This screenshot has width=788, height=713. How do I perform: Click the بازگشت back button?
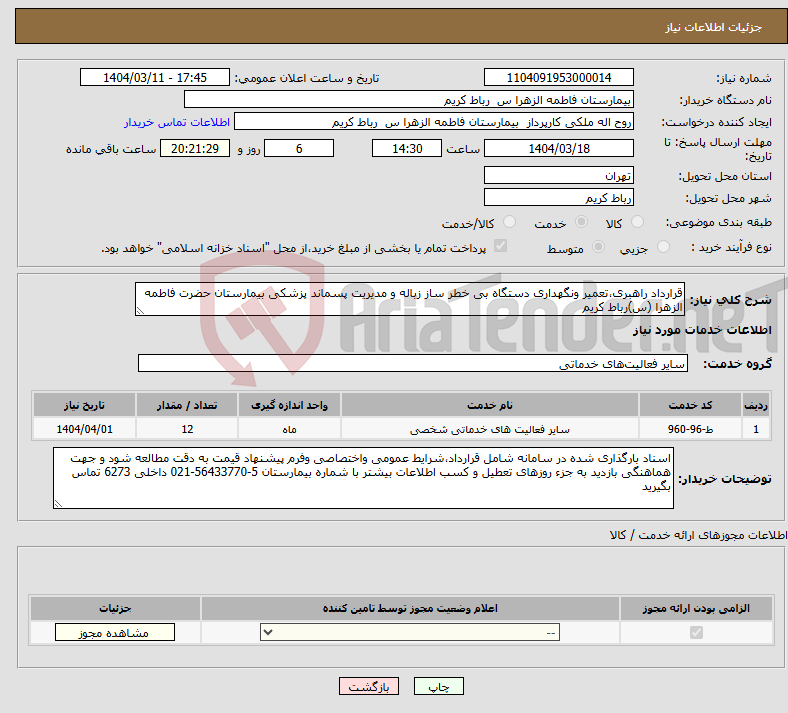click(x=369, y=686)
